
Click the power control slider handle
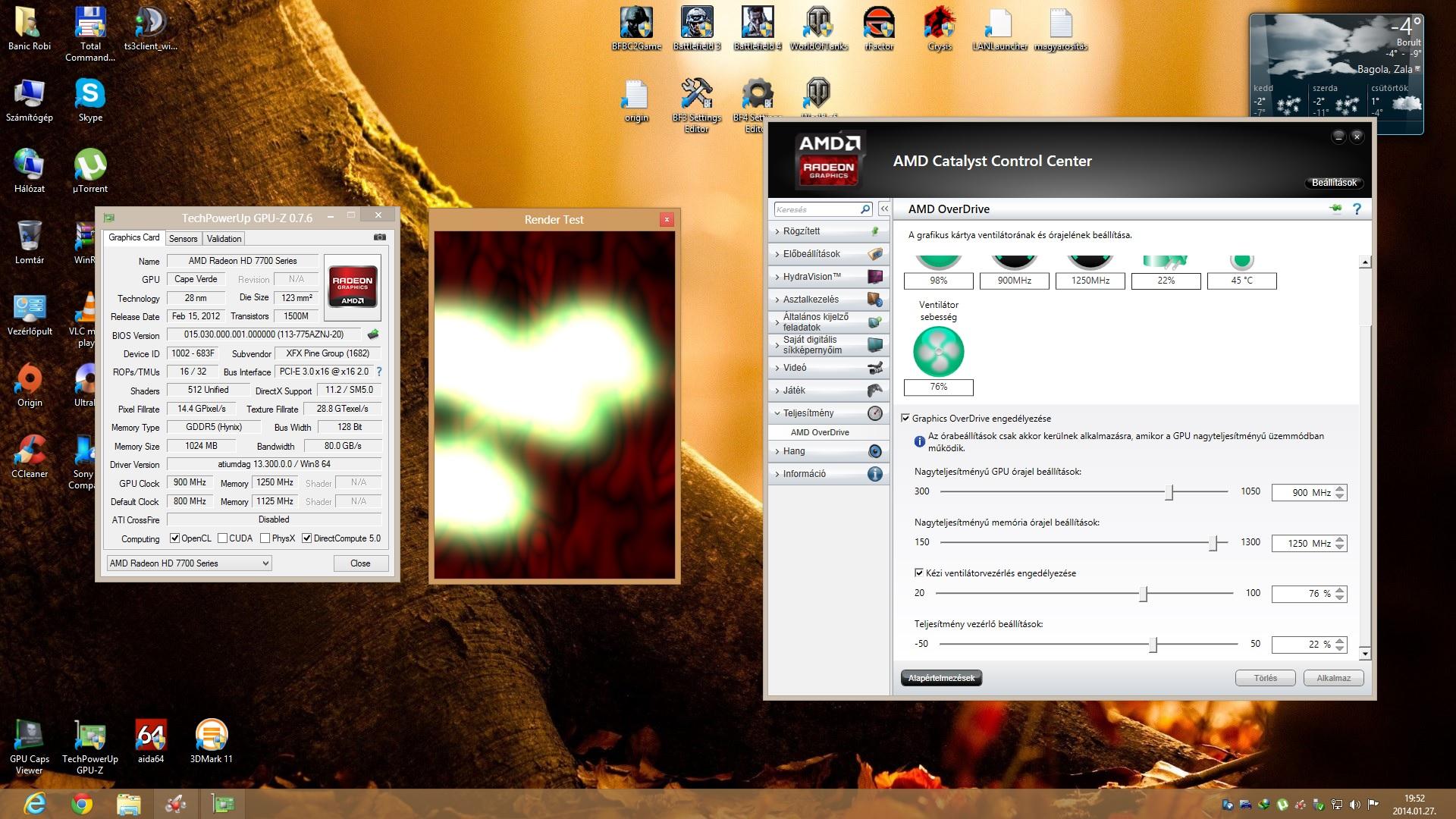click(1153, 645)
